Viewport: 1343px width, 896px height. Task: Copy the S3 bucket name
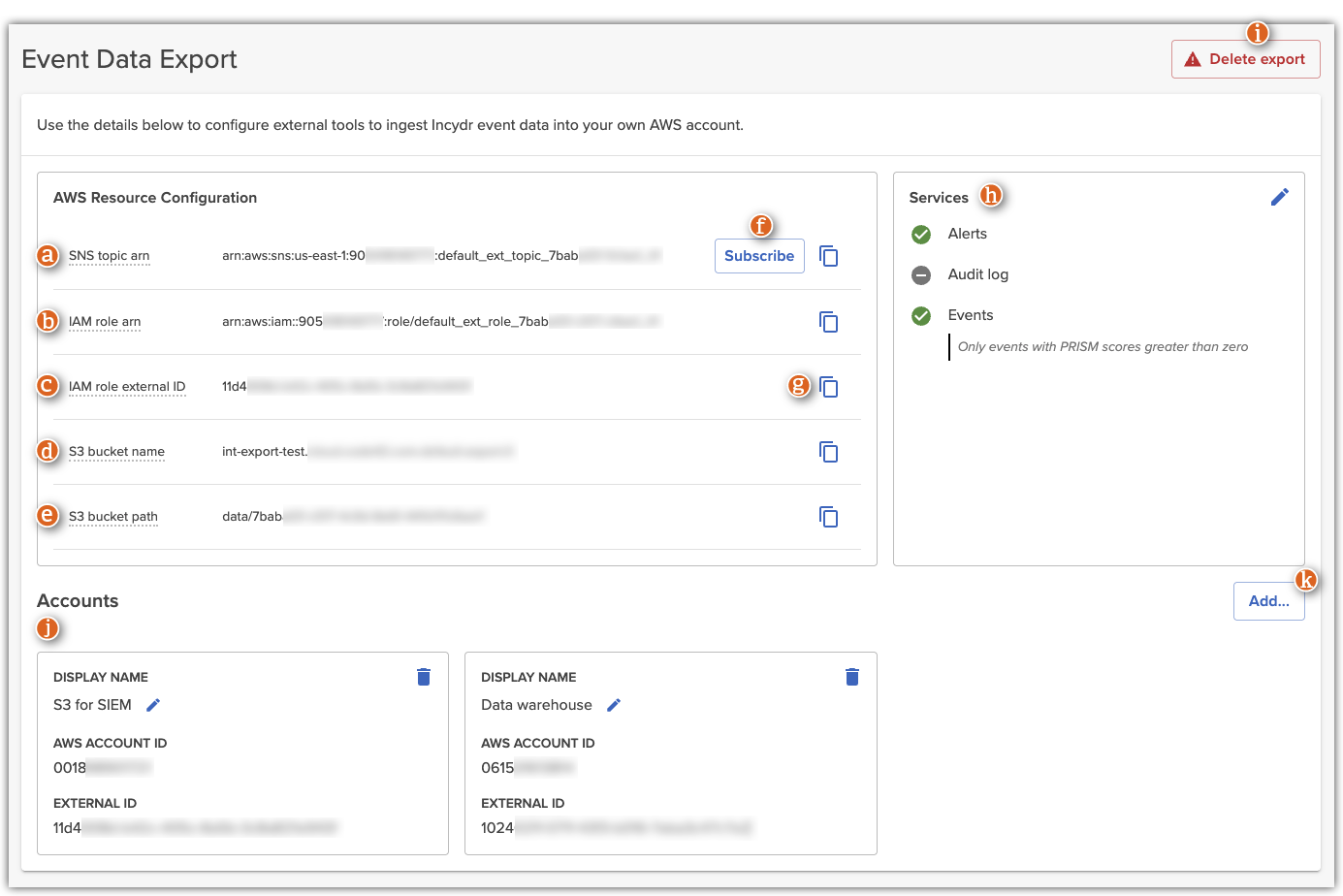(x=829, y=451)
